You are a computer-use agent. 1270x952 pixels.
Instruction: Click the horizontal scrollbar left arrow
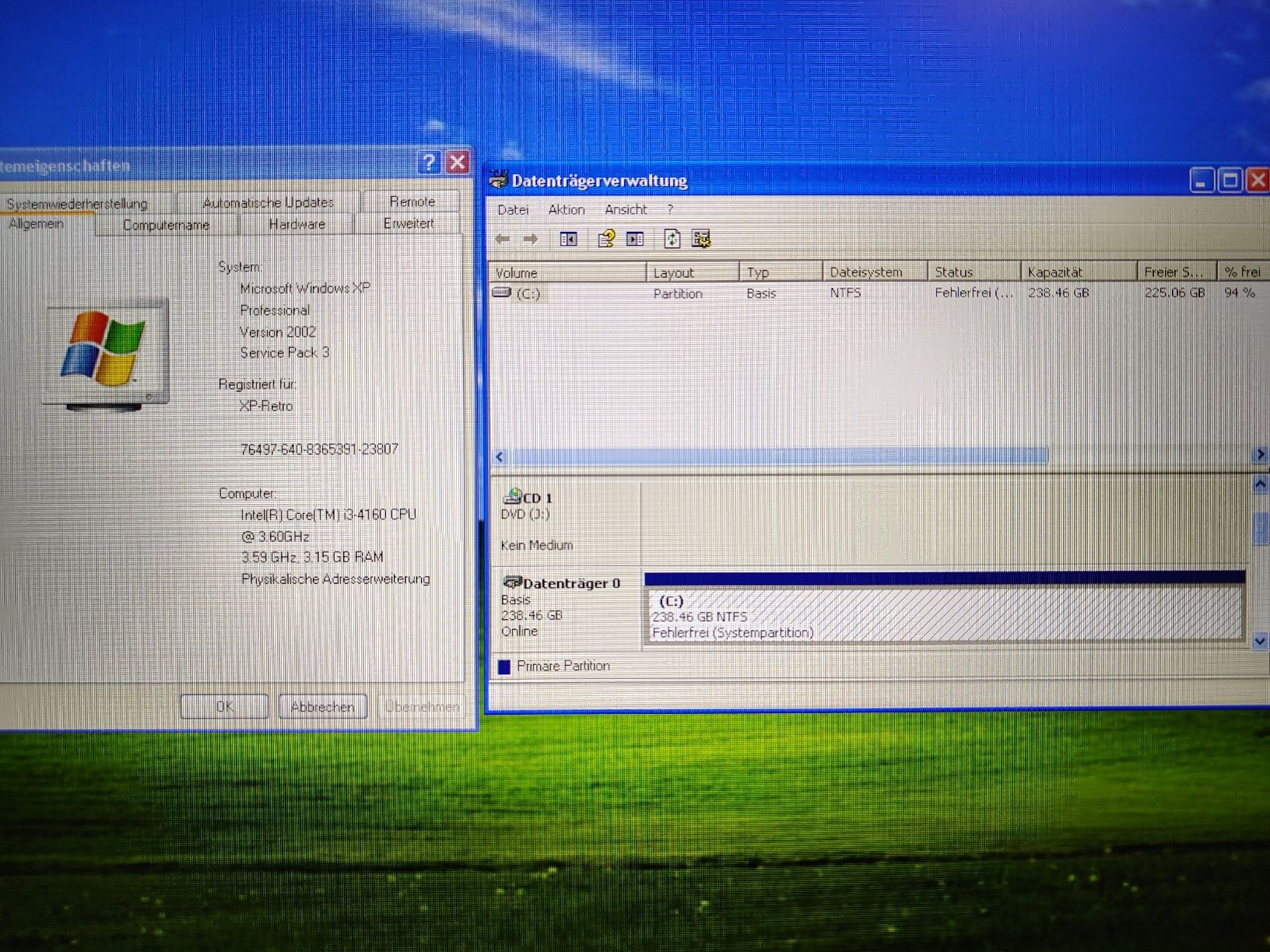500,457
